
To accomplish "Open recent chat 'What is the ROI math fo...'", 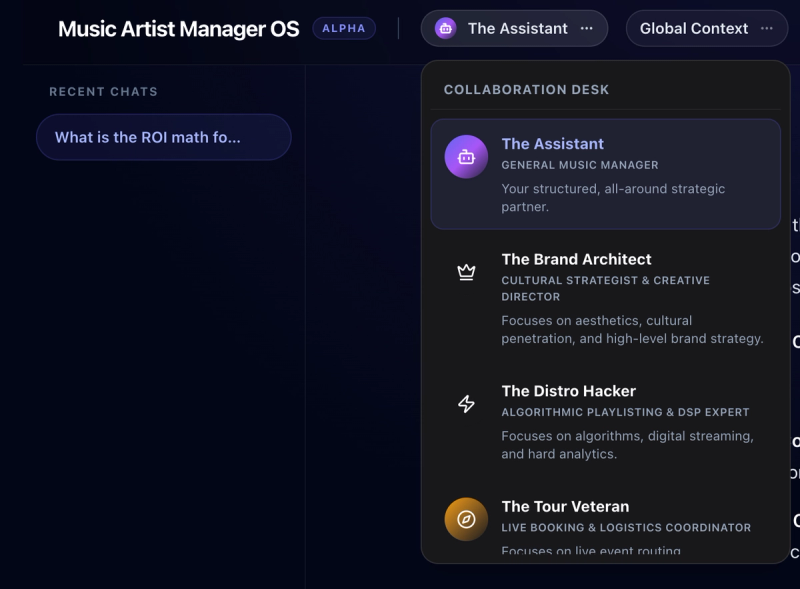I will point(164,137).
